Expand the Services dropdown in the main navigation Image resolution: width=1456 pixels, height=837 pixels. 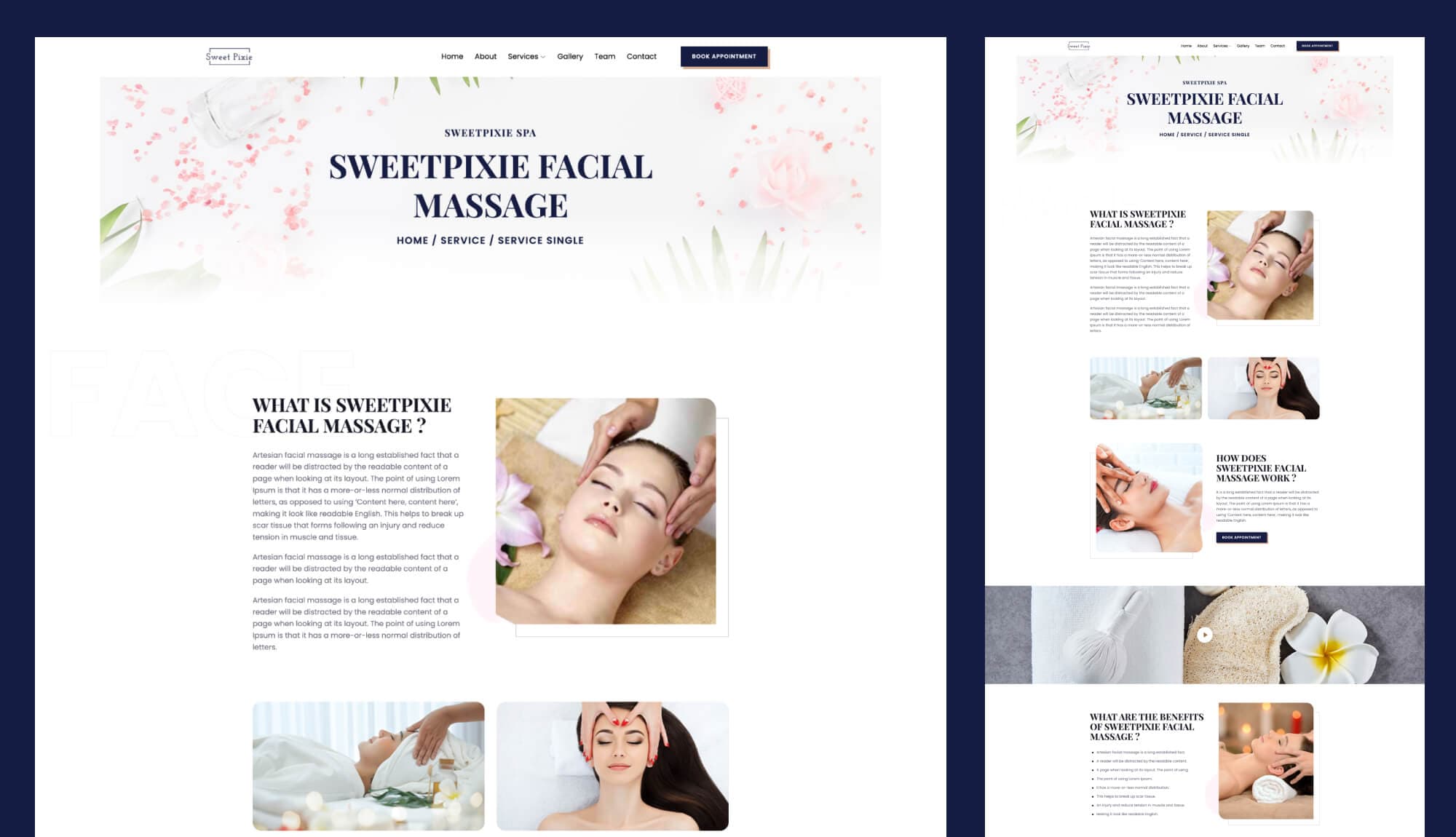pyautogui.click(x=526, y=56)
